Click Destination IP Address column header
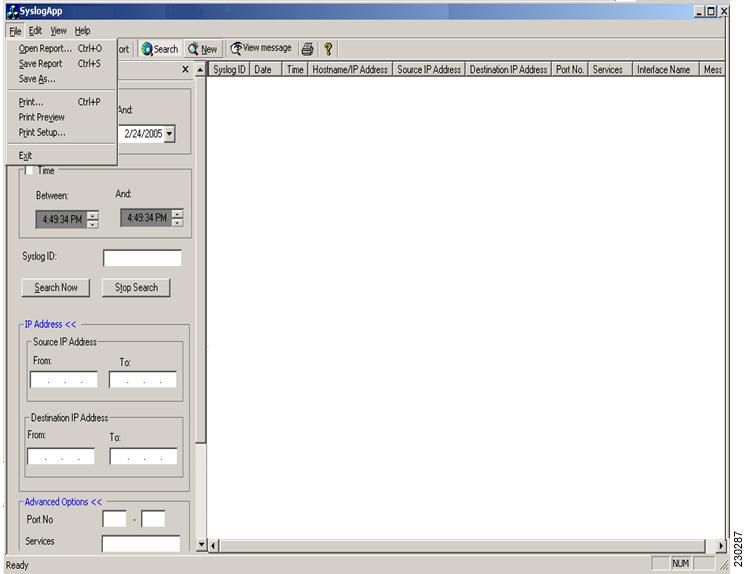The height and width of the screenshot is (574, 745). [x=508, y=69]
